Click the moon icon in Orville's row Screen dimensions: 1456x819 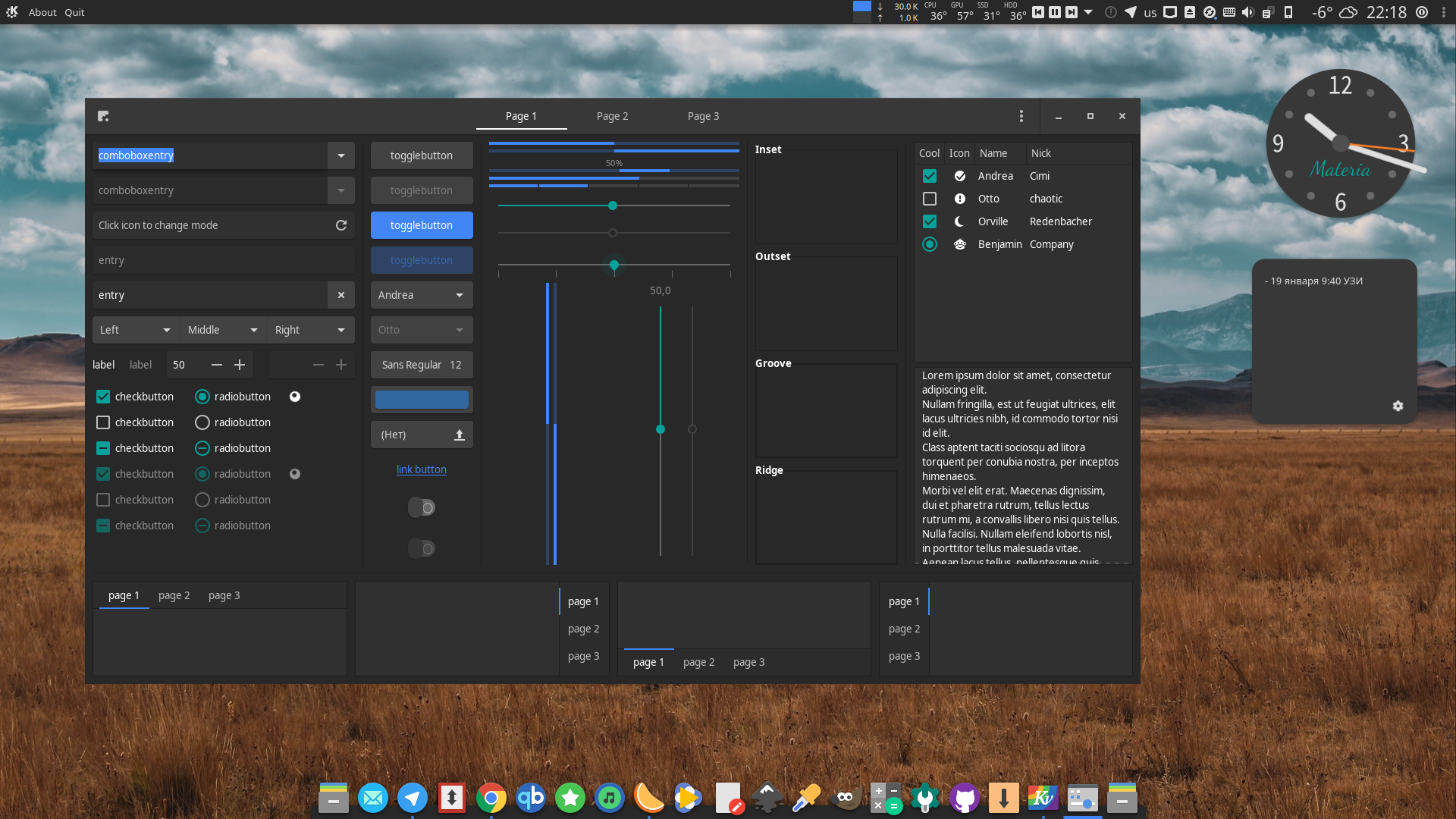(959, 221)
